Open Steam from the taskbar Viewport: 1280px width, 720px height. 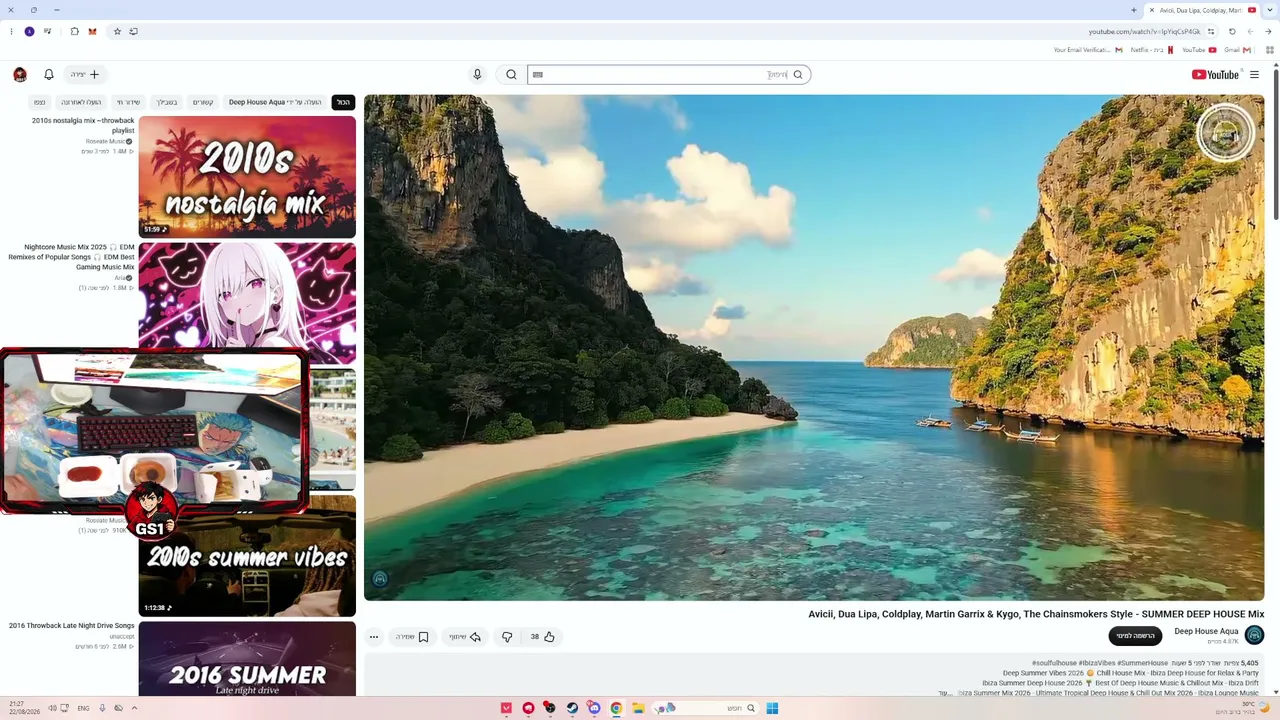click(x=572, y=708)
